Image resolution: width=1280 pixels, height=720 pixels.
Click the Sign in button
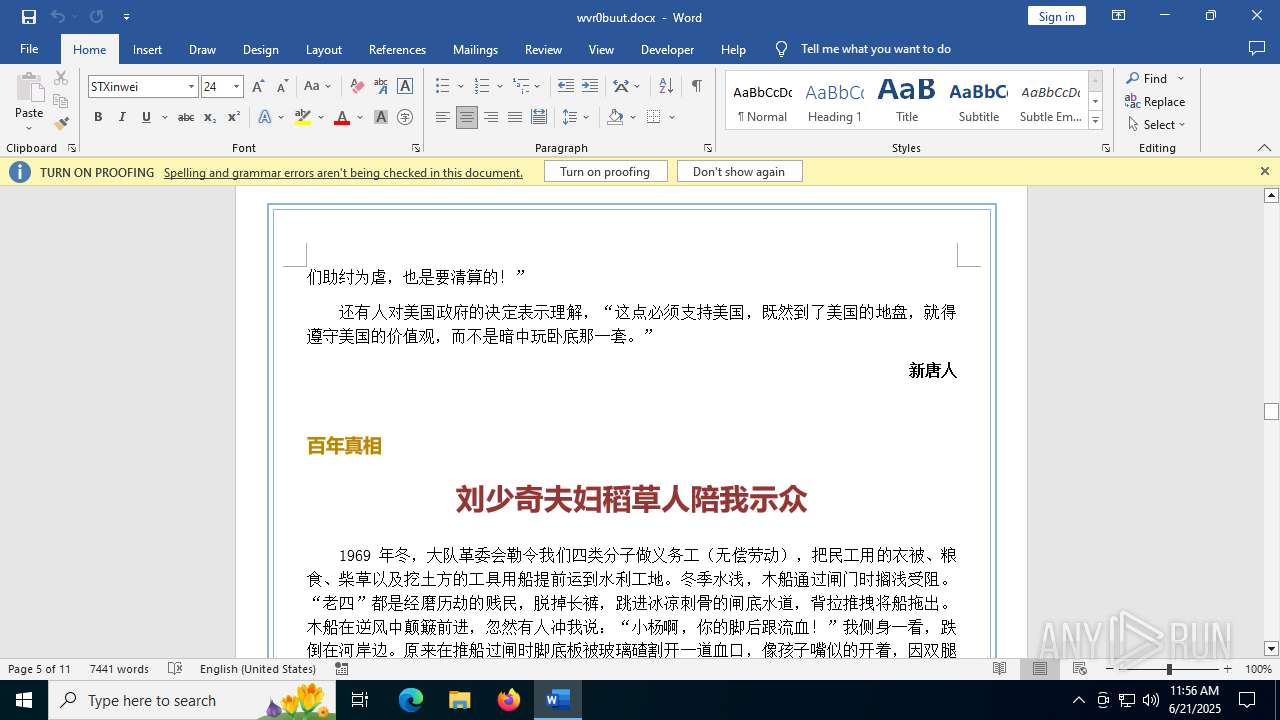tap(1056, 16)
